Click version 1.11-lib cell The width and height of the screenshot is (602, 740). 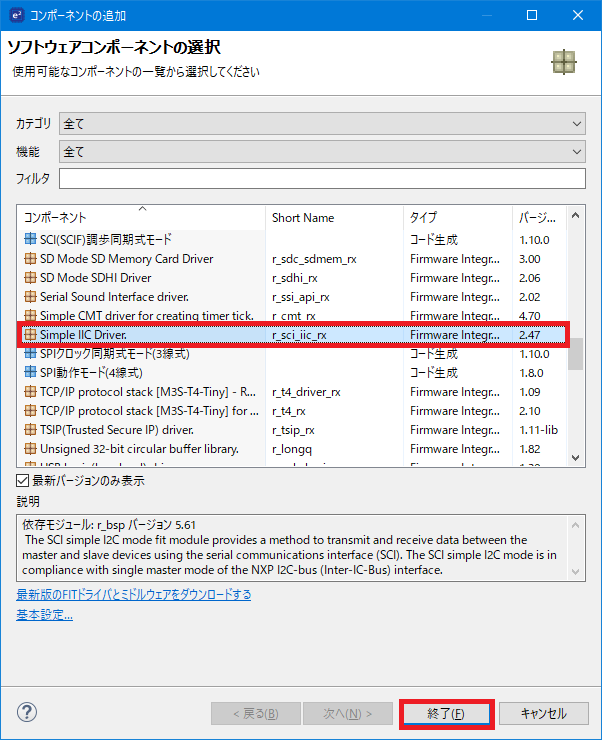click(538, 429)
